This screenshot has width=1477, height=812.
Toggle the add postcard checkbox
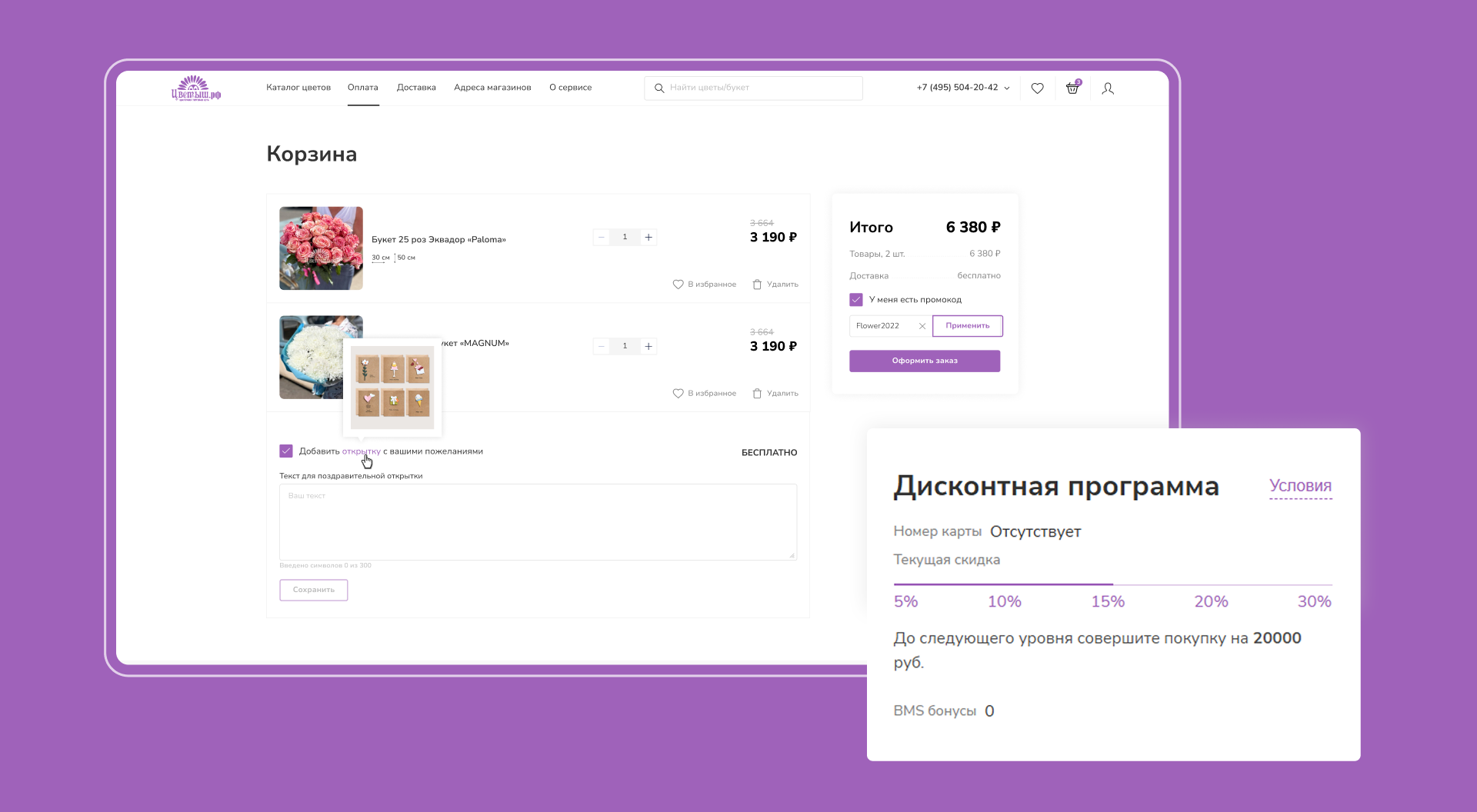point(286,451)
